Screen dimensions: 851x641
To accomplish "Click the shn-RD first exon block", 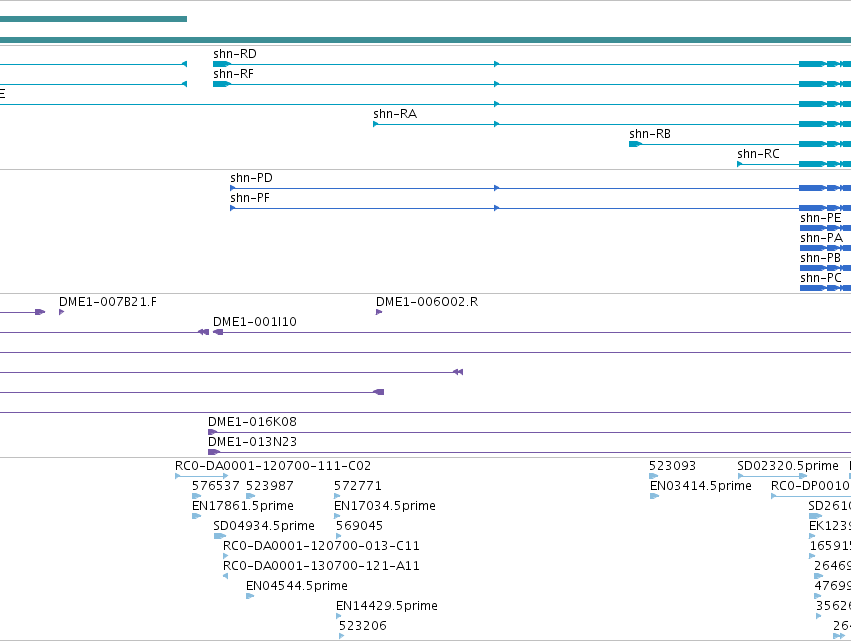I will tap(222, 64).
